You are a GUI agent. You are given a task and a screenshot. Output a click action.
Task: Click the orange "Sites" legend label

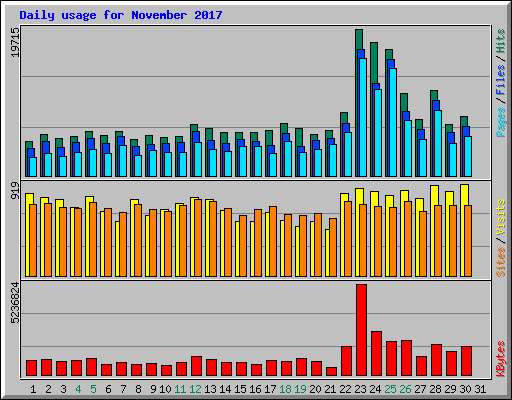(501, 262)
